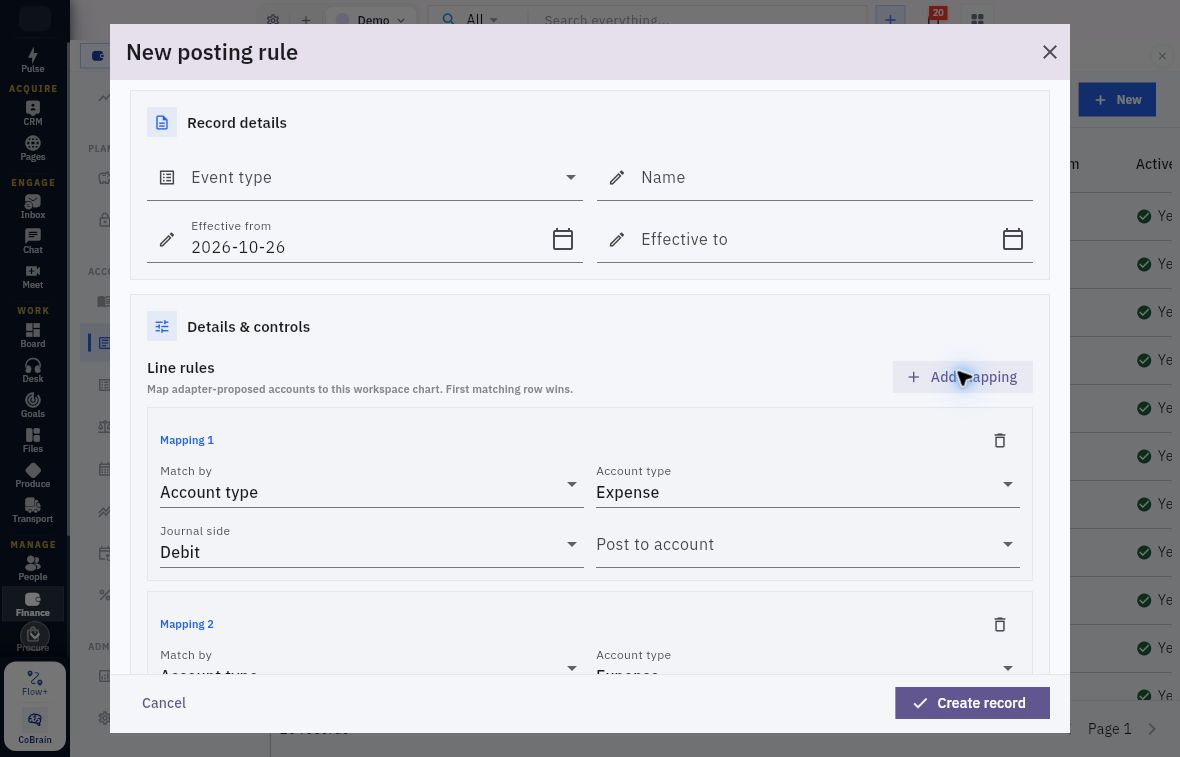Image resolution: width=1180 pixels, height=757 pixels.
Task: Open Mapping 2 Match by dropdown
Action: [x=372, y=661]
